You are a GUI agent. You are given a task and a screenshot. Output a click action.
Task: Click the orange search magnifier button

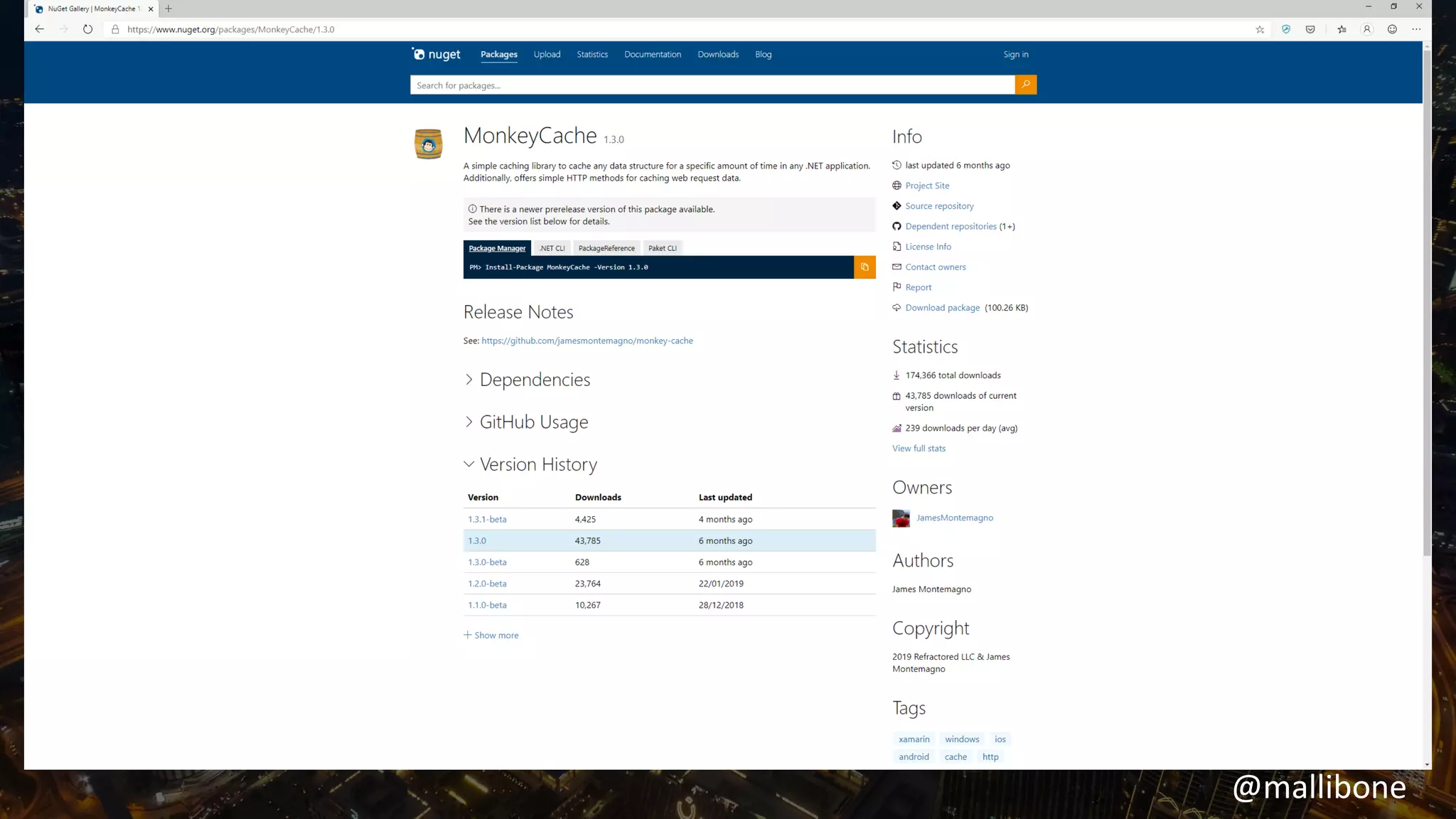coord(1025,85)
